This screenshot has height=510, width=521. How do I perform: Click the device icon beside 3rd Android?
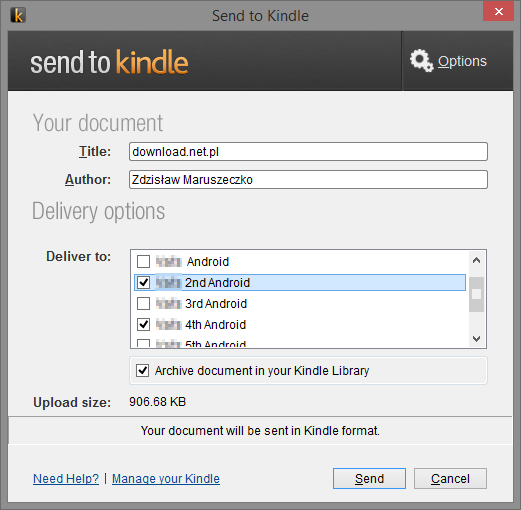tap(169, 304)
